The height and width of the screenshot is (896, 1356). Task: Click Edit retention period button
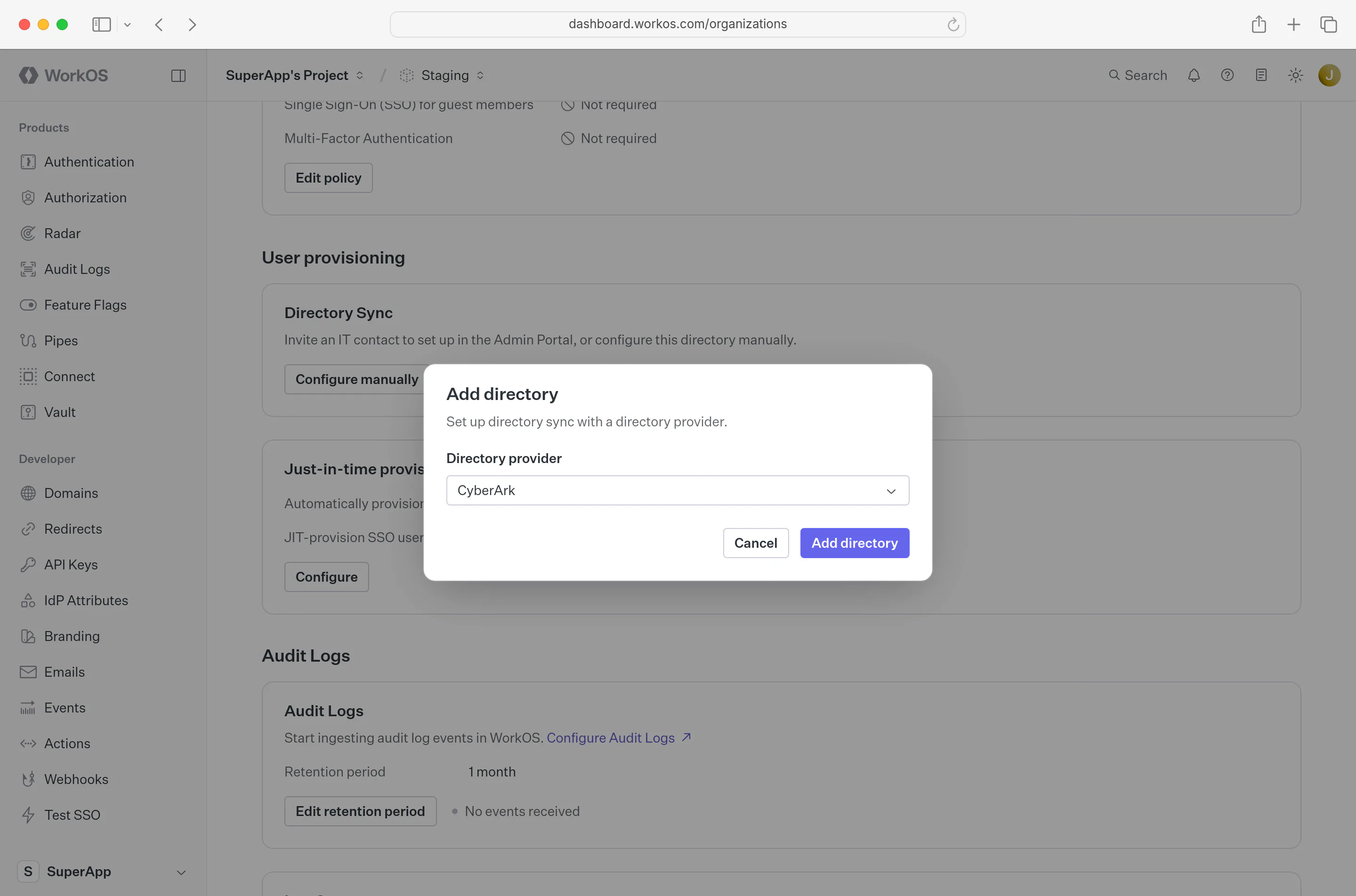360,811
